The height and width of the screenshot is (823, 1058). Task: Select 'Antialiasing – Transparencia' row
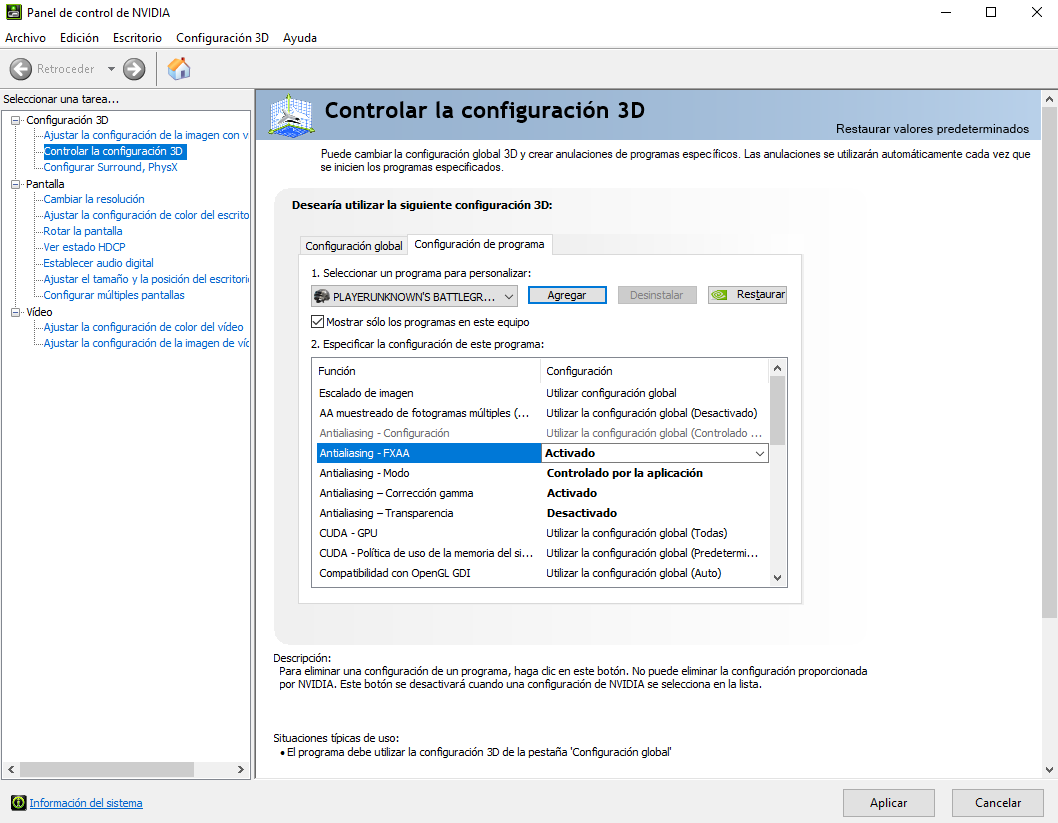[x=542, y=513]
